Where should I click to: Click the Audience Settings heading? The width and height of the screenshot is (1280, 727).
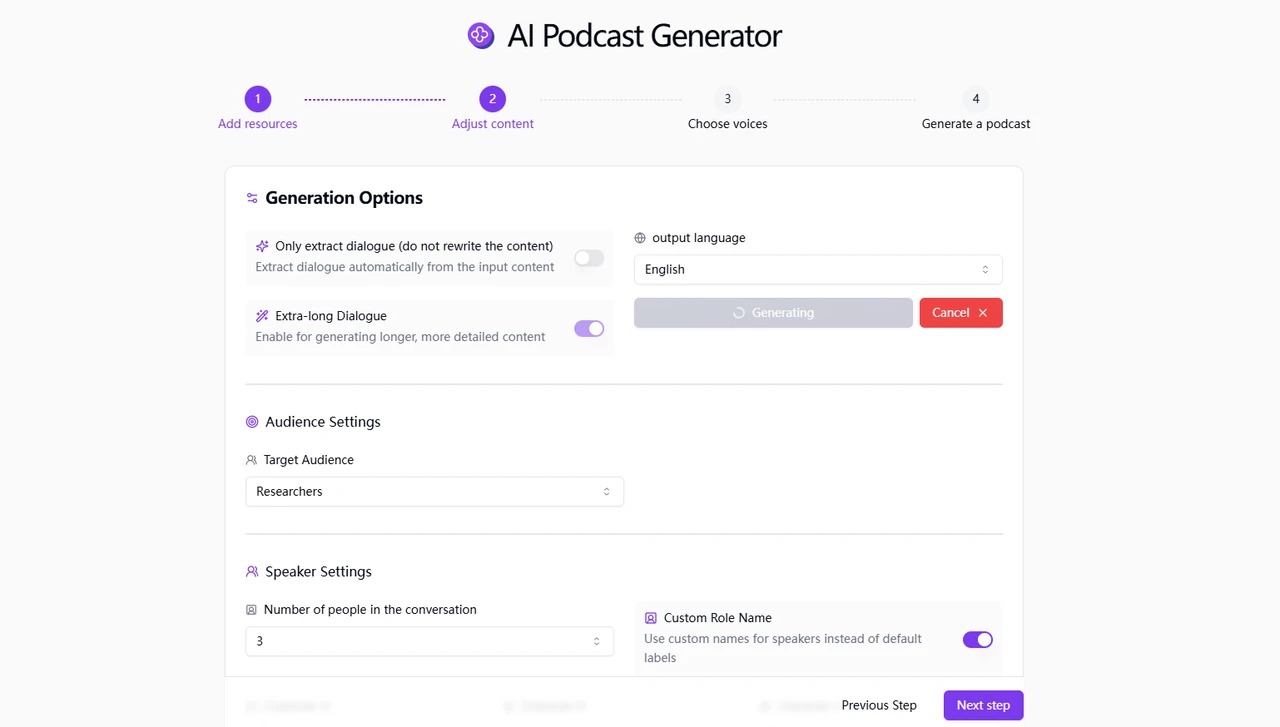pyautogui.click(x=323, y=422)
